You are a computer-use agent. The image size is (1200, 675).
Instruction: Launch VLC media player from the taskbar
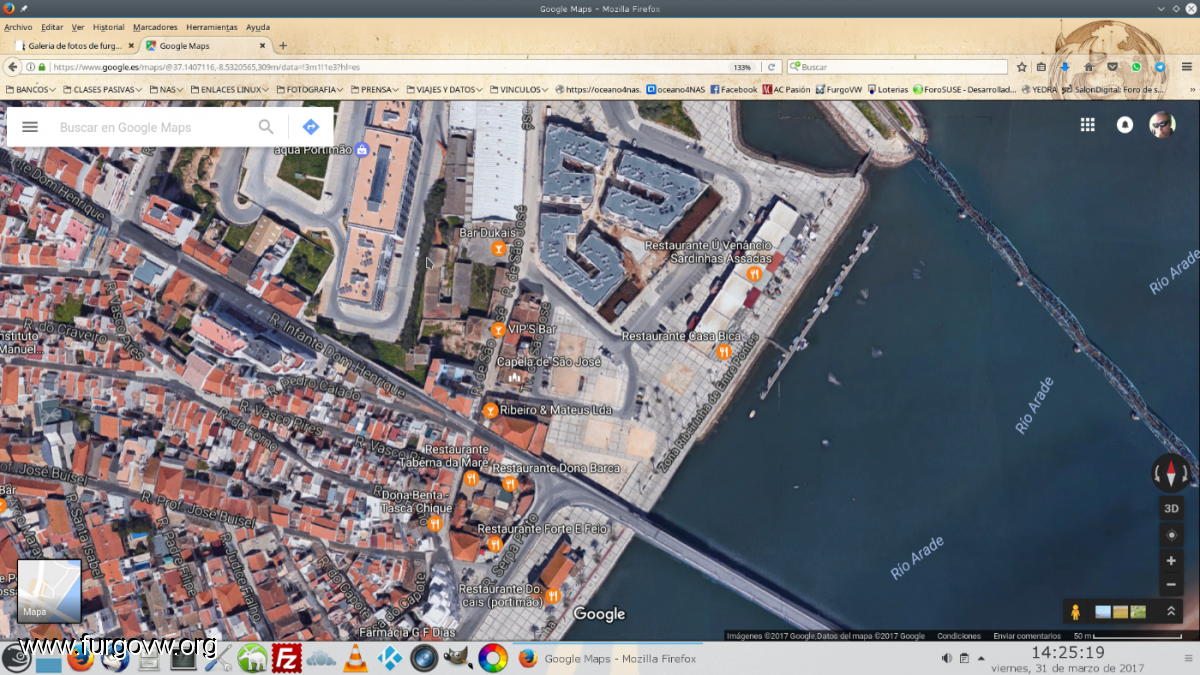pos(355,658)
